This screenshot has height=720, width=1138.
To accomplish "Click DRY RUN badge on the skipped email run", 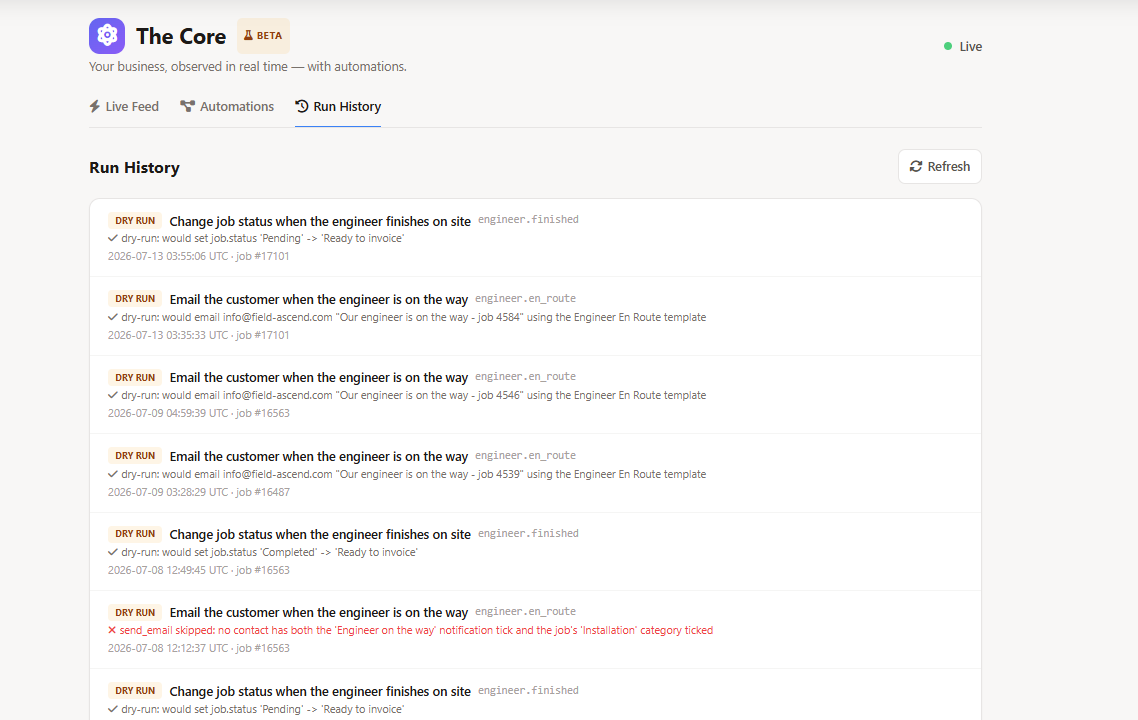I will [135, 612].
